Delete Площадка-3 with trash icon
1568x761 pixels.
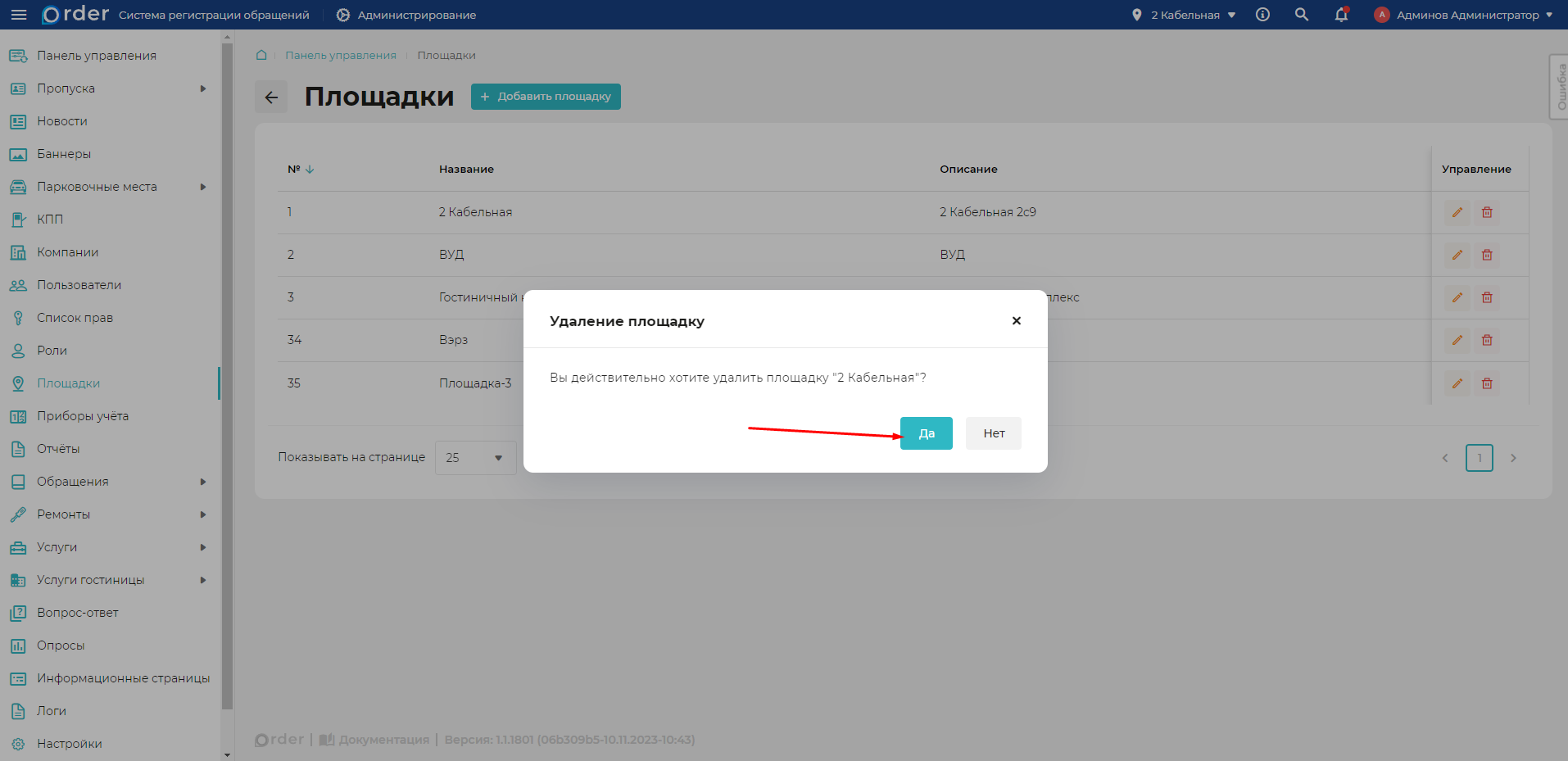[1486, 383]
